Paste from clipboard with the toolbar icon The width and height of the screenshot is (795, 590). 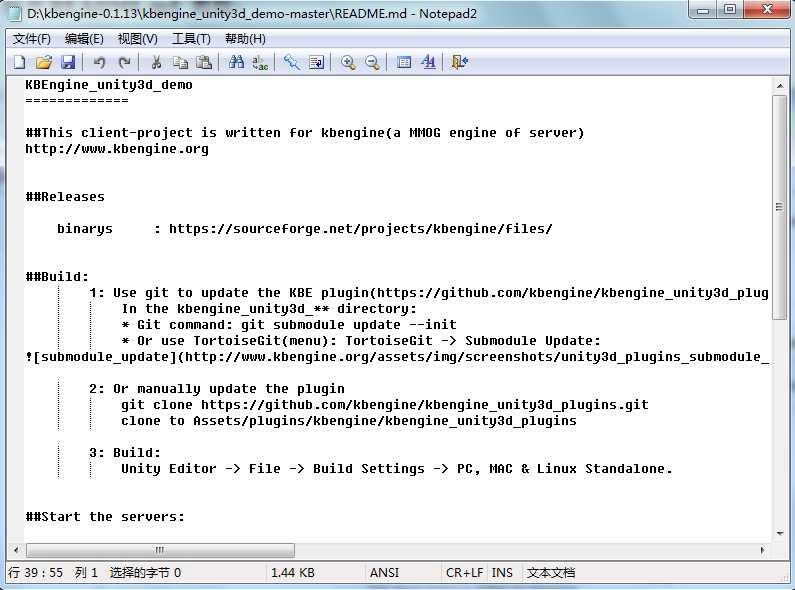pos(204,62)
